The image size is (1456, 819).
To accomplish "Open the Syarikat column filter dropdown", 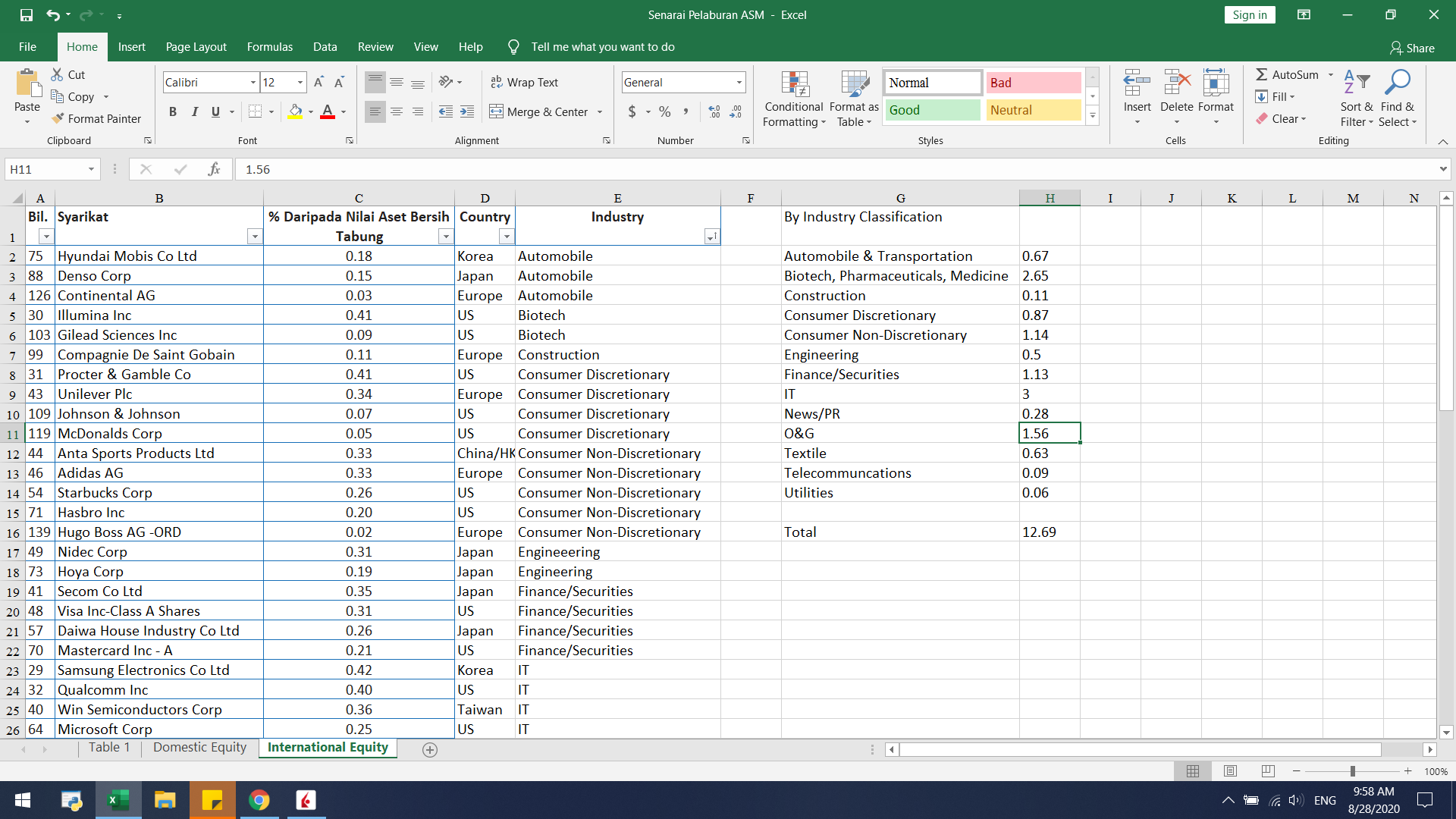I will pos(255,237).
